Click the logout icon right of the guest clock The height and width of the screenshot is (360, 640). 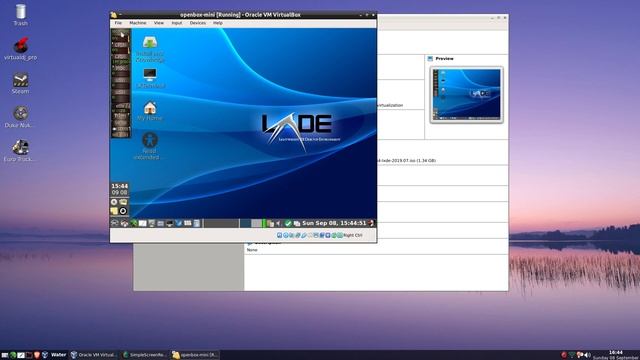371,223
